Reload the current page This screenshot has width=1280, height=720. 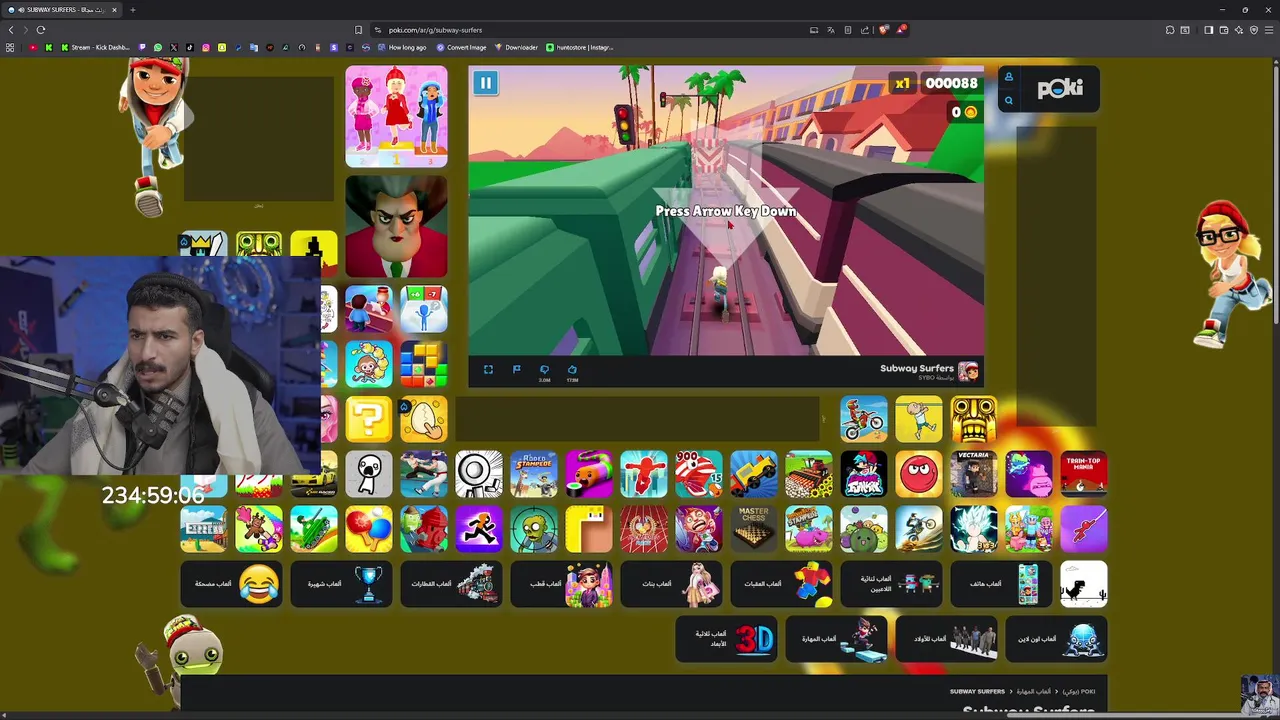coord(41,30)
